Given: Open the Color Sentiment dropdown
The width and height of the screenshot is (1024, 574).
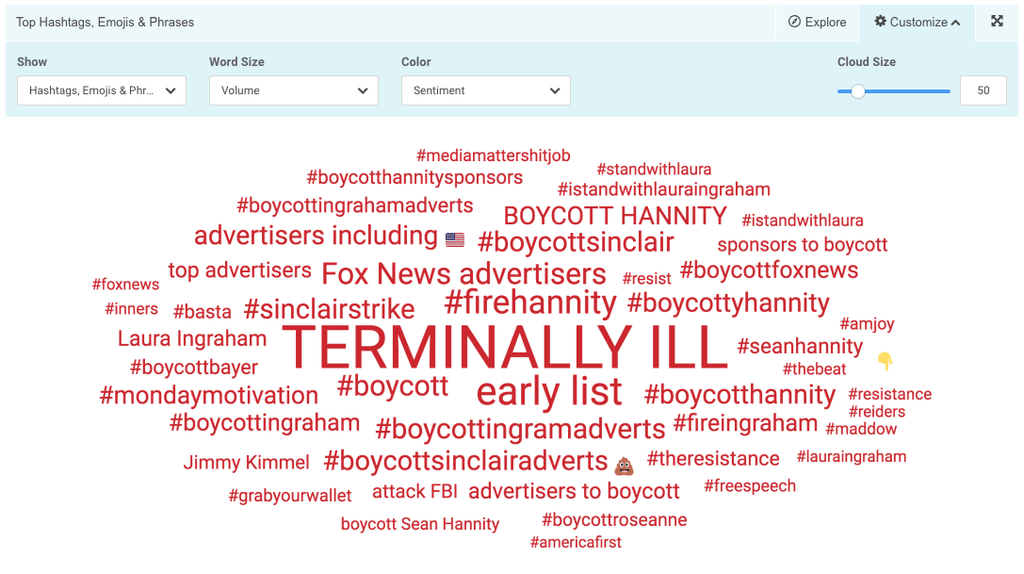Looking at the screenshot, I should 485,91.
